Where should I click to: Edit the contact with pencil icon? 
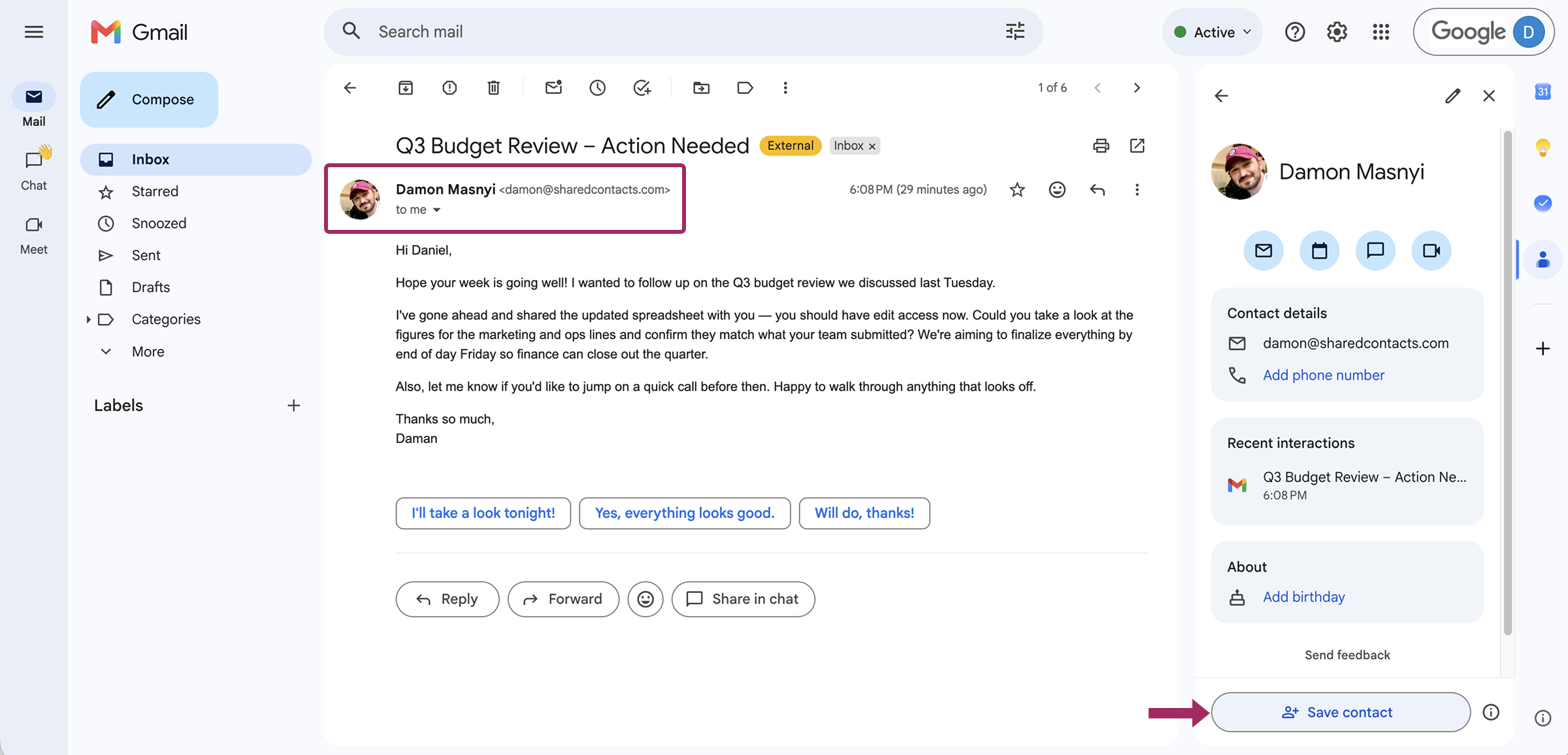click(1452, 96)
